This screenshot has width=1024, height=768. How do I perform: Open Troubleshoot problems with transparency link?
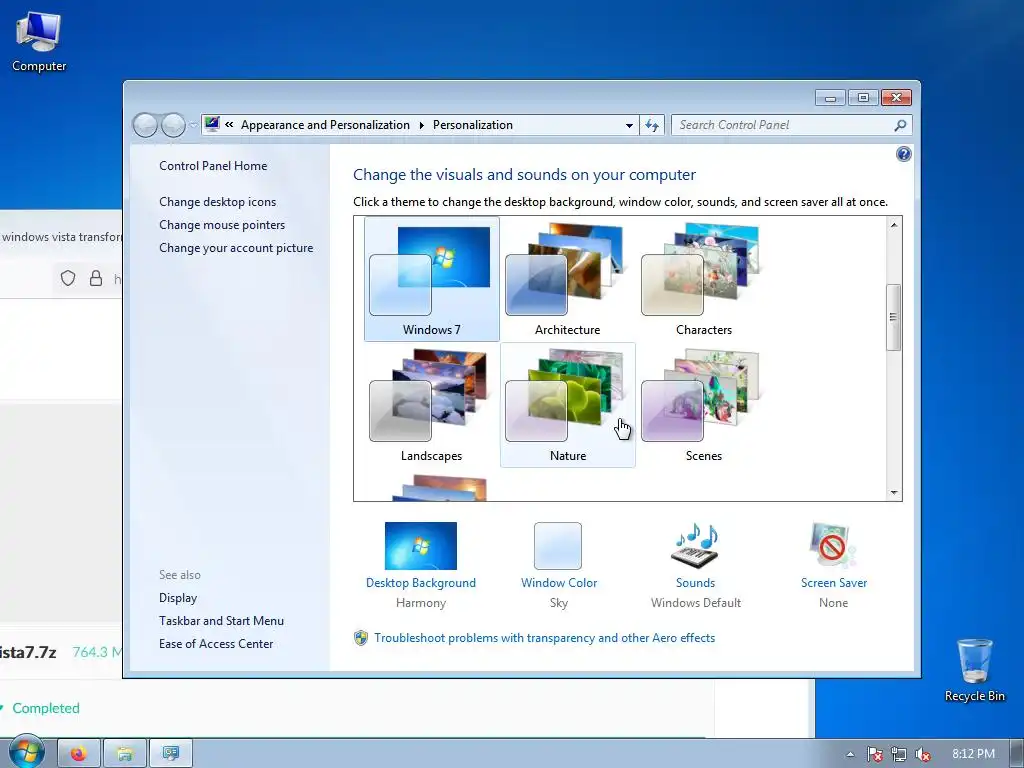pyautogui.click(x=545, y=638)
